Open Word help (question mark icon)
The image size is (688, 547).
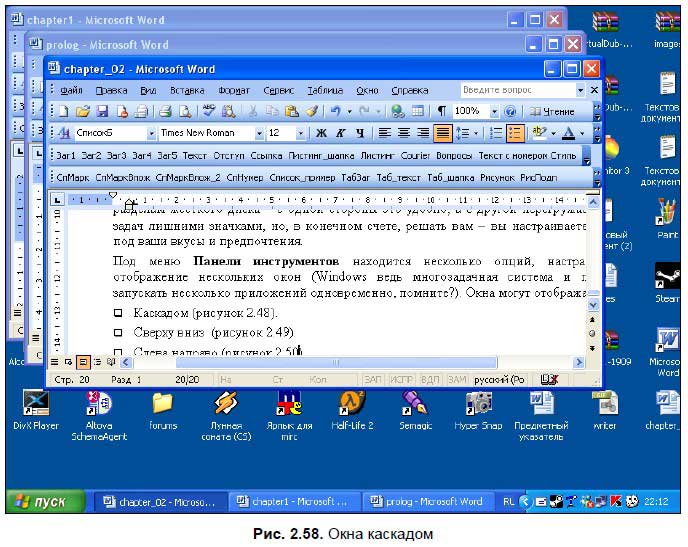[x=510, y=111]
